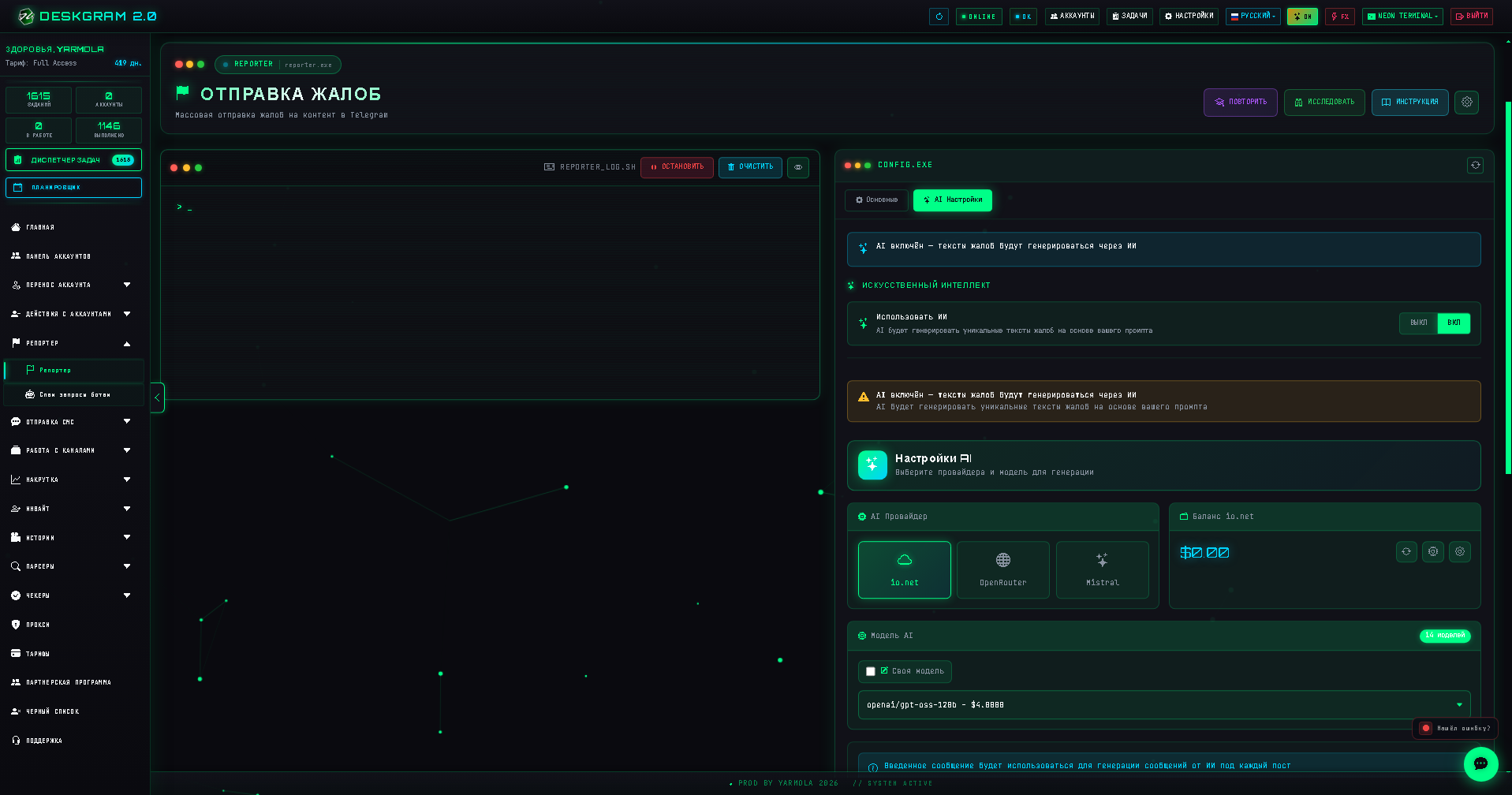Open the РУССКИЙ language dropdown
The image size is (1512, 795).
1253,16
